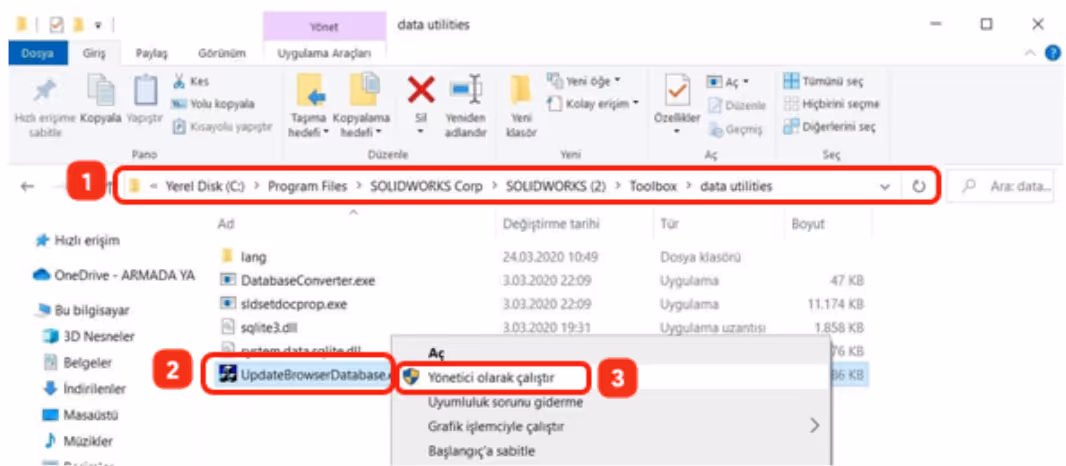Click SOLIDWORKS (2) in the address path
This screenshot has height=466, width=1066.
click(x=555, y=186)
